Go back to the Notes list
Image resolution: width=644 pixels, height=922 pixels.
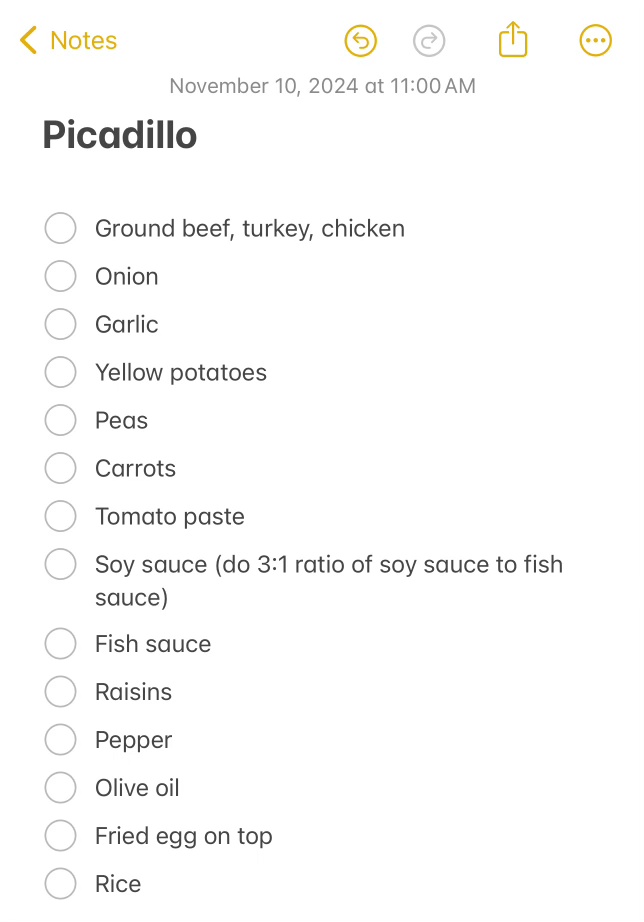coord(68,41)
